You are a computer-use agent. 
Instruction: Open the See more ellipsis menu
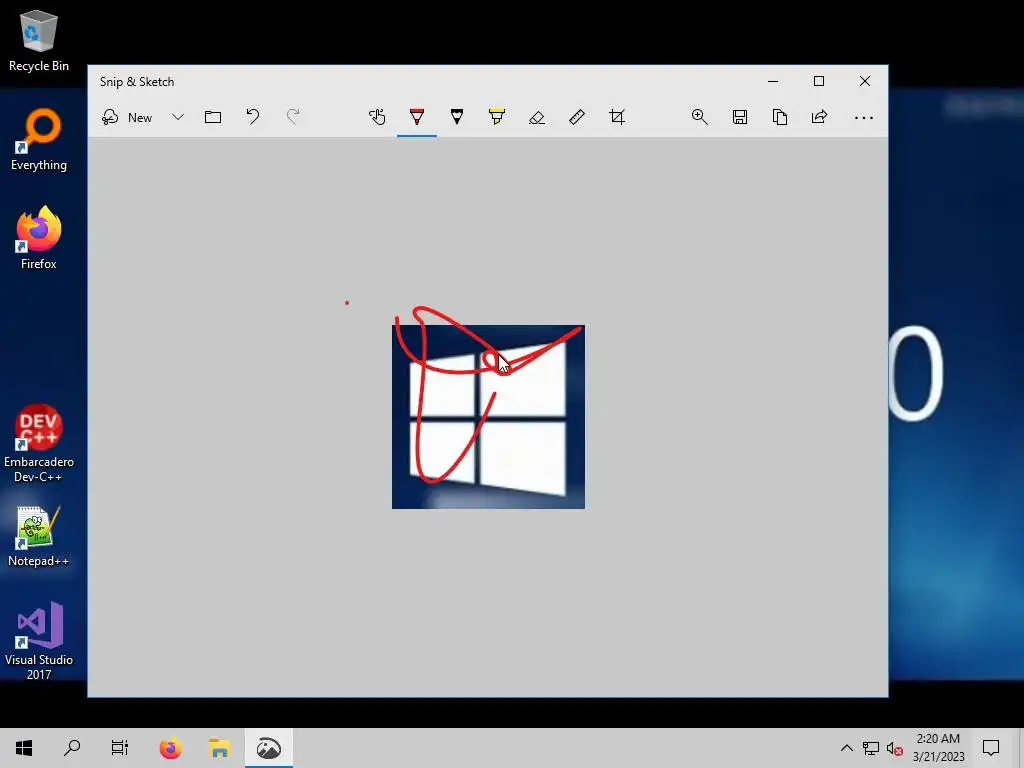863,118
